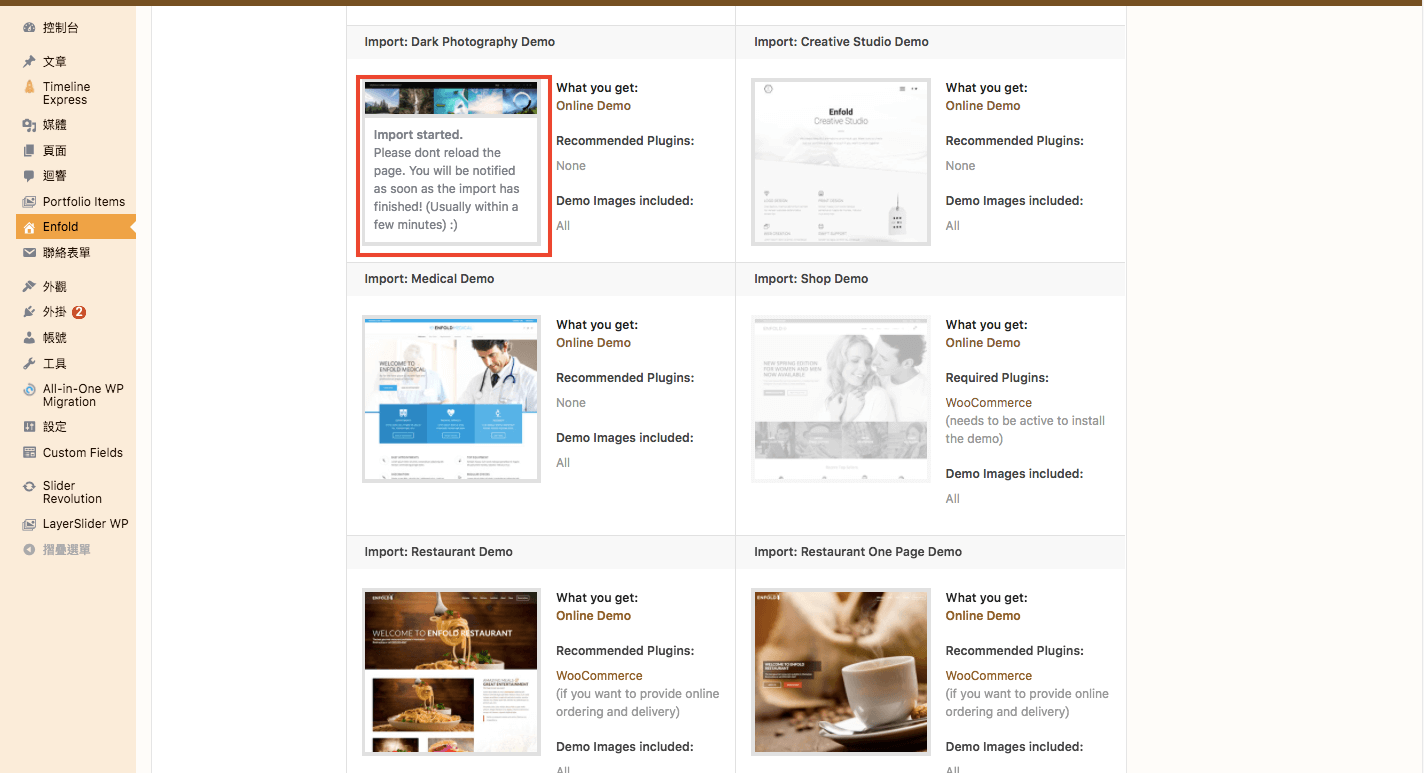Screen dimensions: 1424x773
Task: Click the Creative Studio Demo thumbnail
Action: point(840,162)
